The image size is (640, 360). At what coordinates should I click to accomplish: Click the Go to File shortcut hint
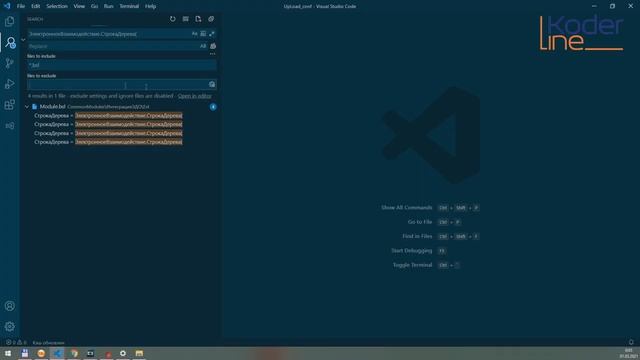click(x=435, y=222)
